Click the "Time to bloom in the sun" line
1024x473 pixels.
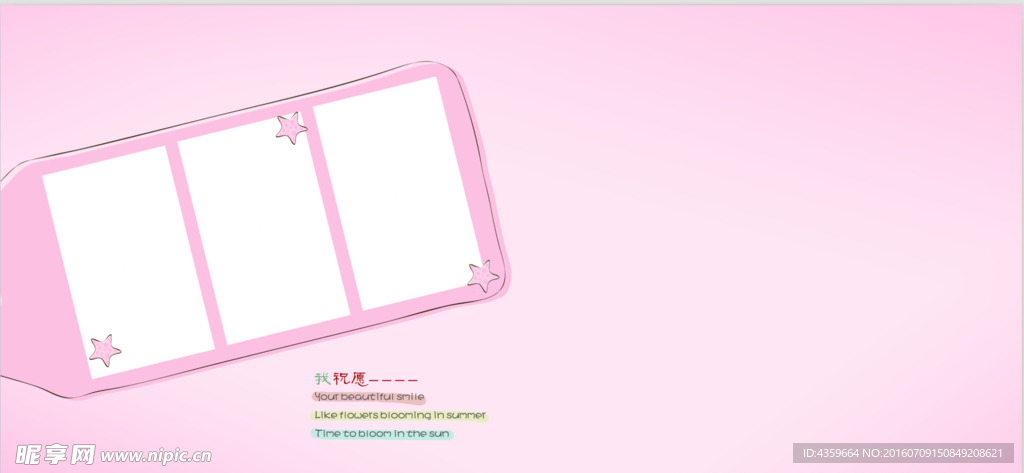click(382, 434)
